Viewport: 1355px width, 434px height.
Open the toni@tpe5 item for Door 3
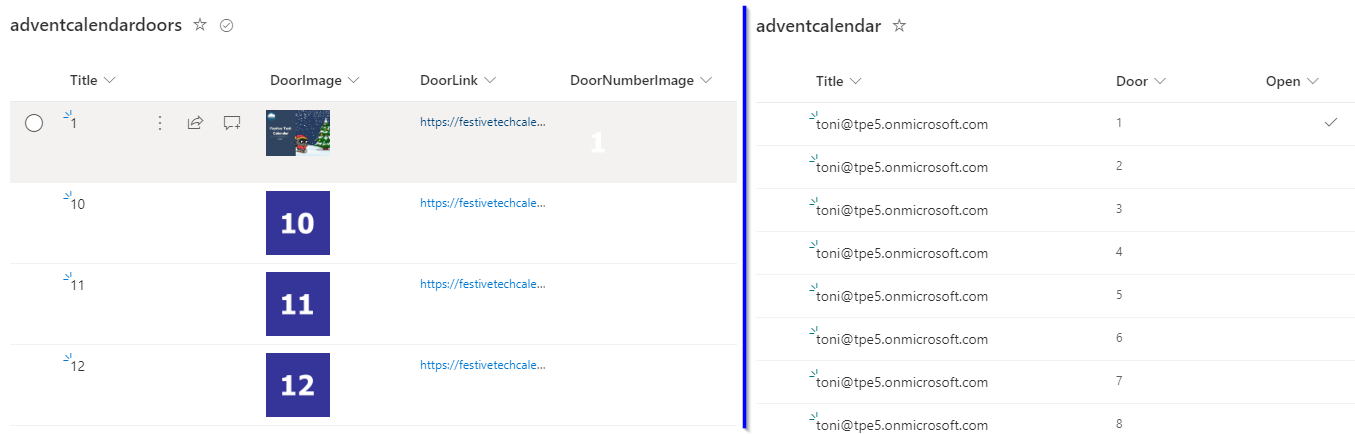(902, 210)
